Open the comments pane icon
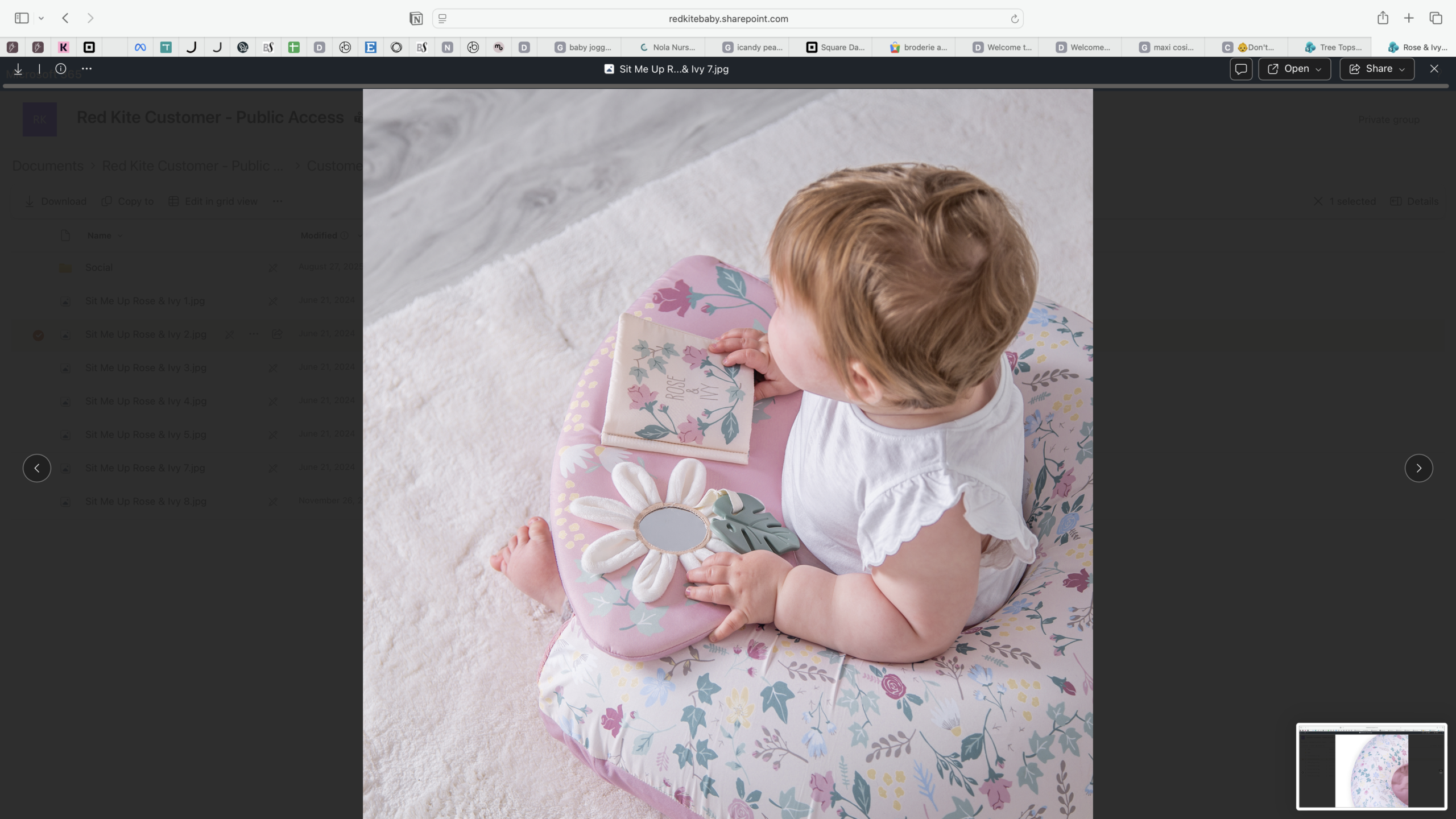The height and width of the screenshot is (819, 1456). pyautogui.click(x=1241, y=69)
